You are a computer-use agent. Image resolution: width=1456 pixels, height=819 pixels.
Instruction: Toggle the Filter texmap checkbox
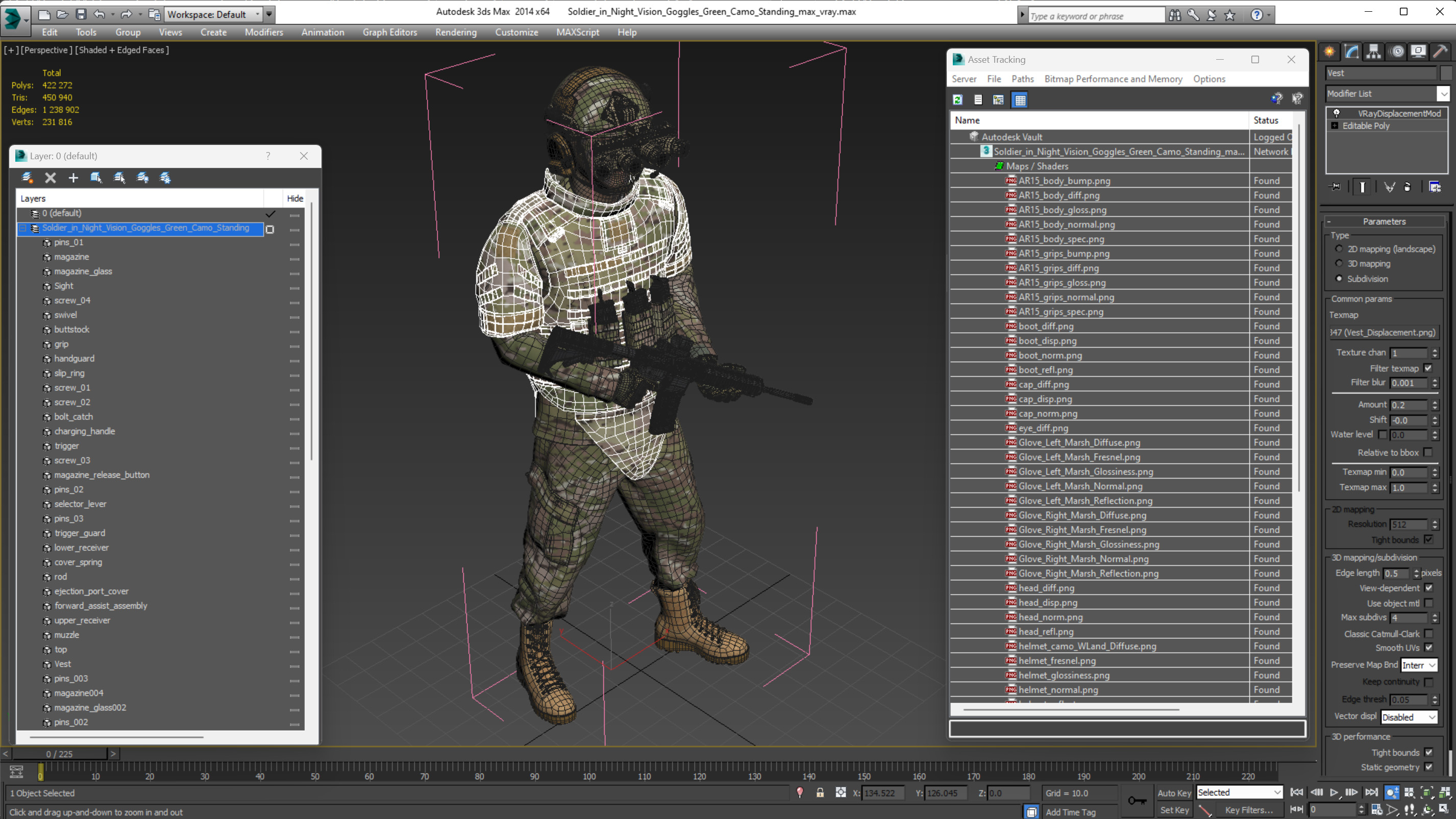click(x=1428, y=368)
